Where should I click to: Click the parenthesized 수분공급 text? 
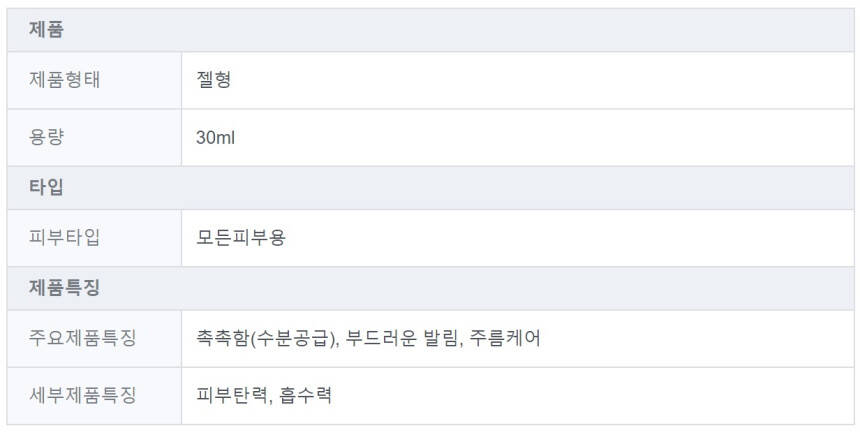291,338
